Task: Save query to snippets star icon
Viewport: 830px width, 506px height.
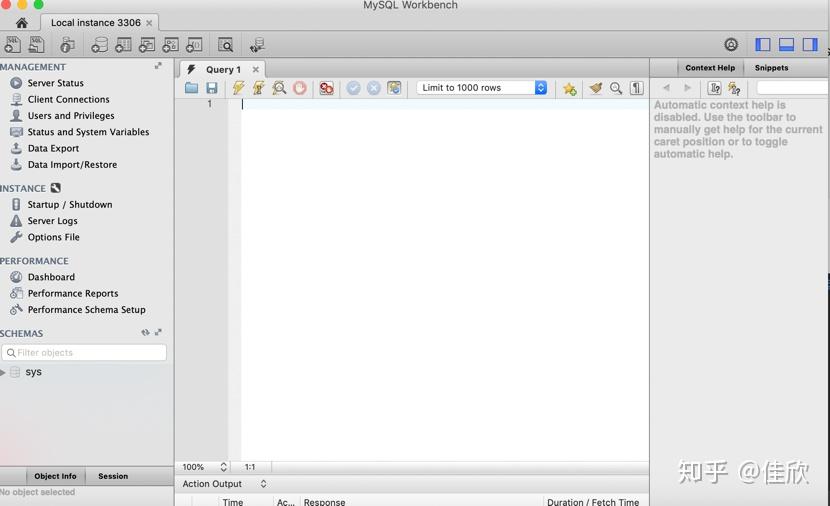Action: coord(570,88)
